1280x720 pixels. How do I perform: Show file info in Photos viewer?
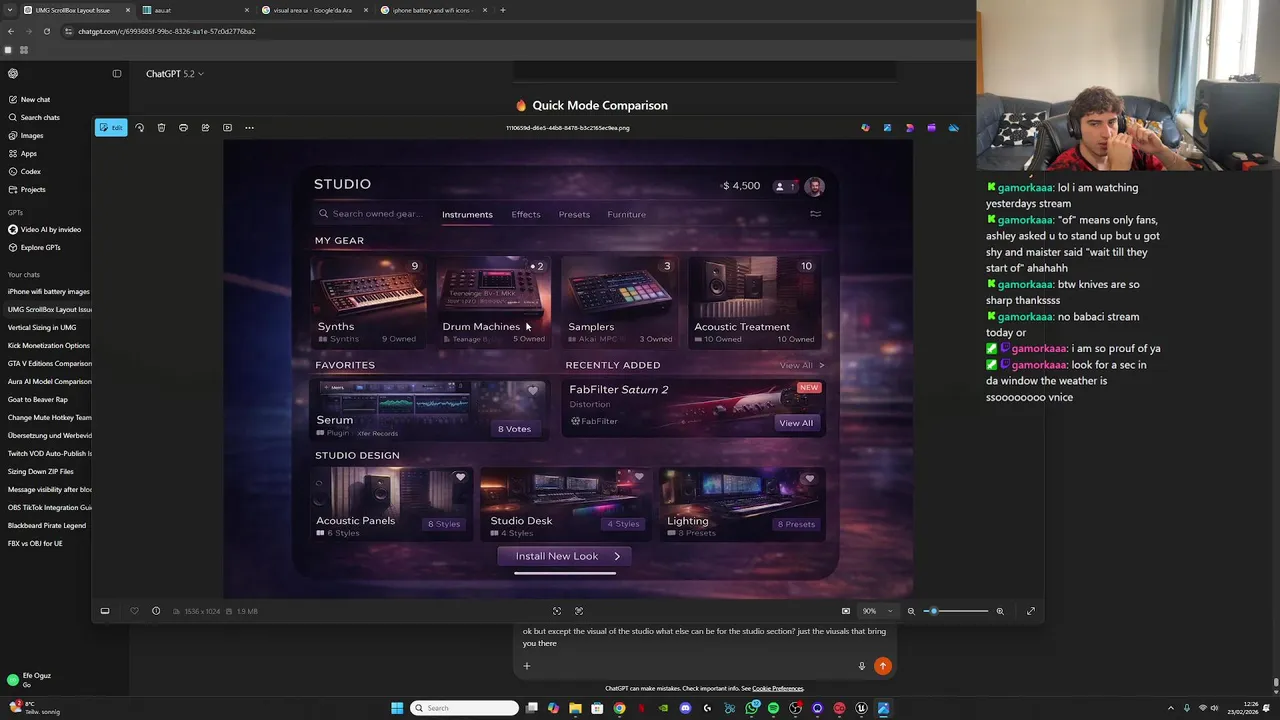[156, 611]
